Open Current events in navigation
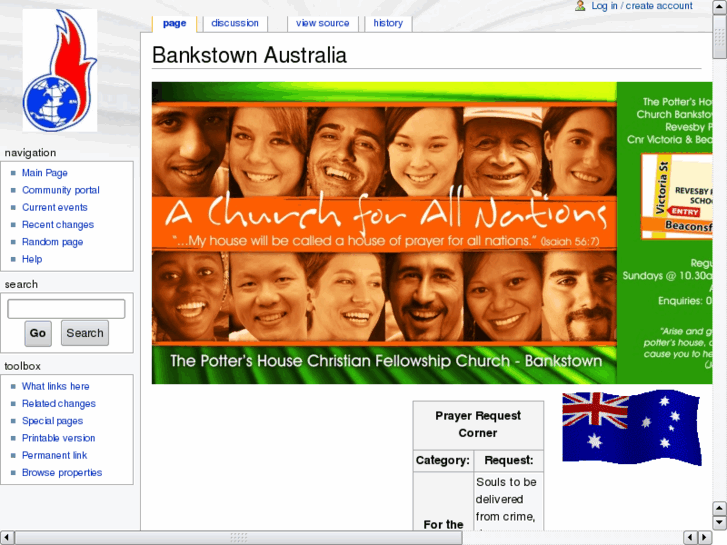Viewport: 727px width, 545px height. 55,207
